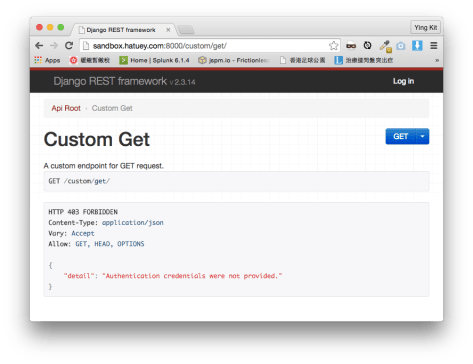Image resolution: width=473 pixels, height=364 pixels.
Task: Open the Apps bookmarks shortcut
Action: [47, 60]
